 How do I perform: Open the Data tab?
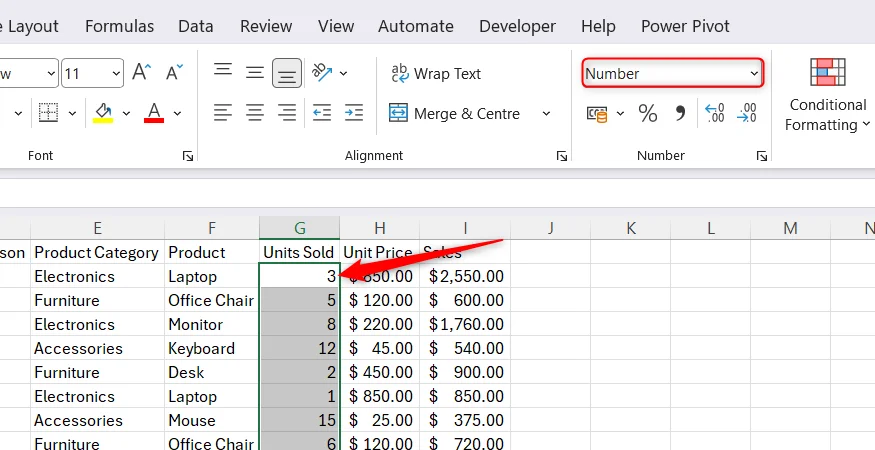(196, 26)
